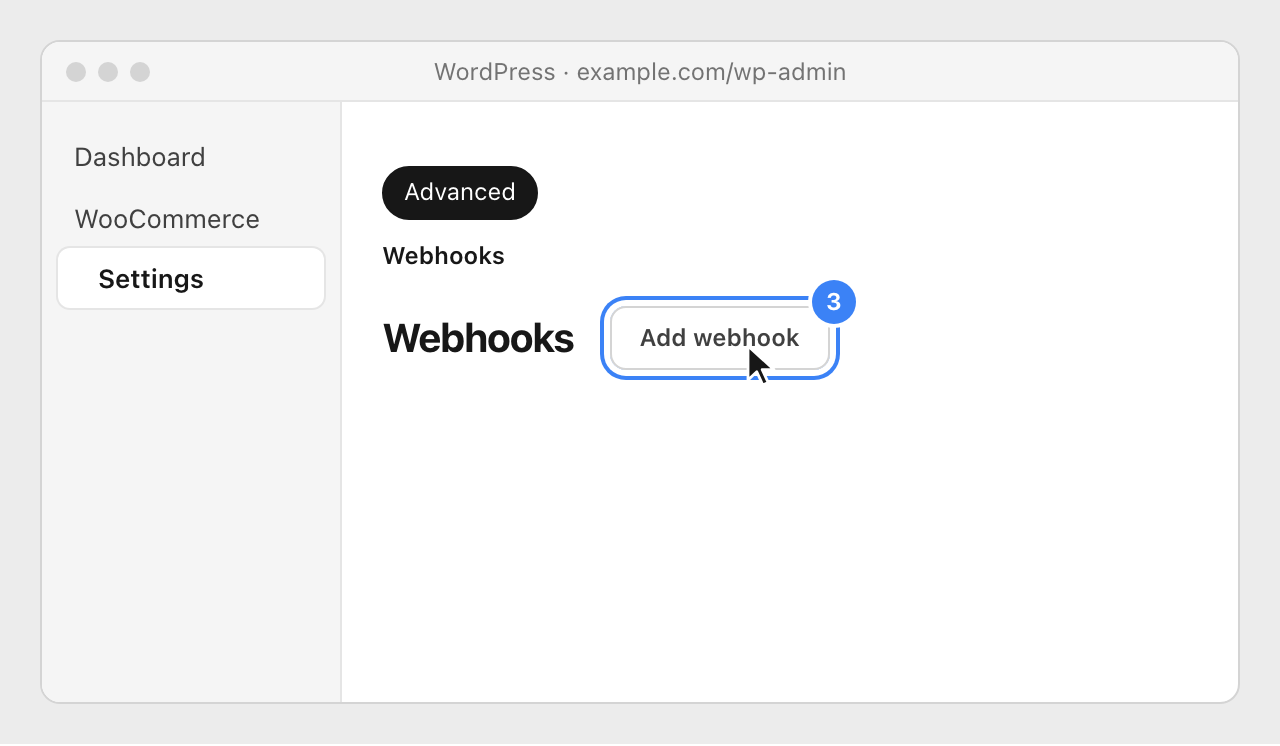Go to Settings in the sidebar
The width and height of the screenshot is (1280, 746).
pos(191,279)
